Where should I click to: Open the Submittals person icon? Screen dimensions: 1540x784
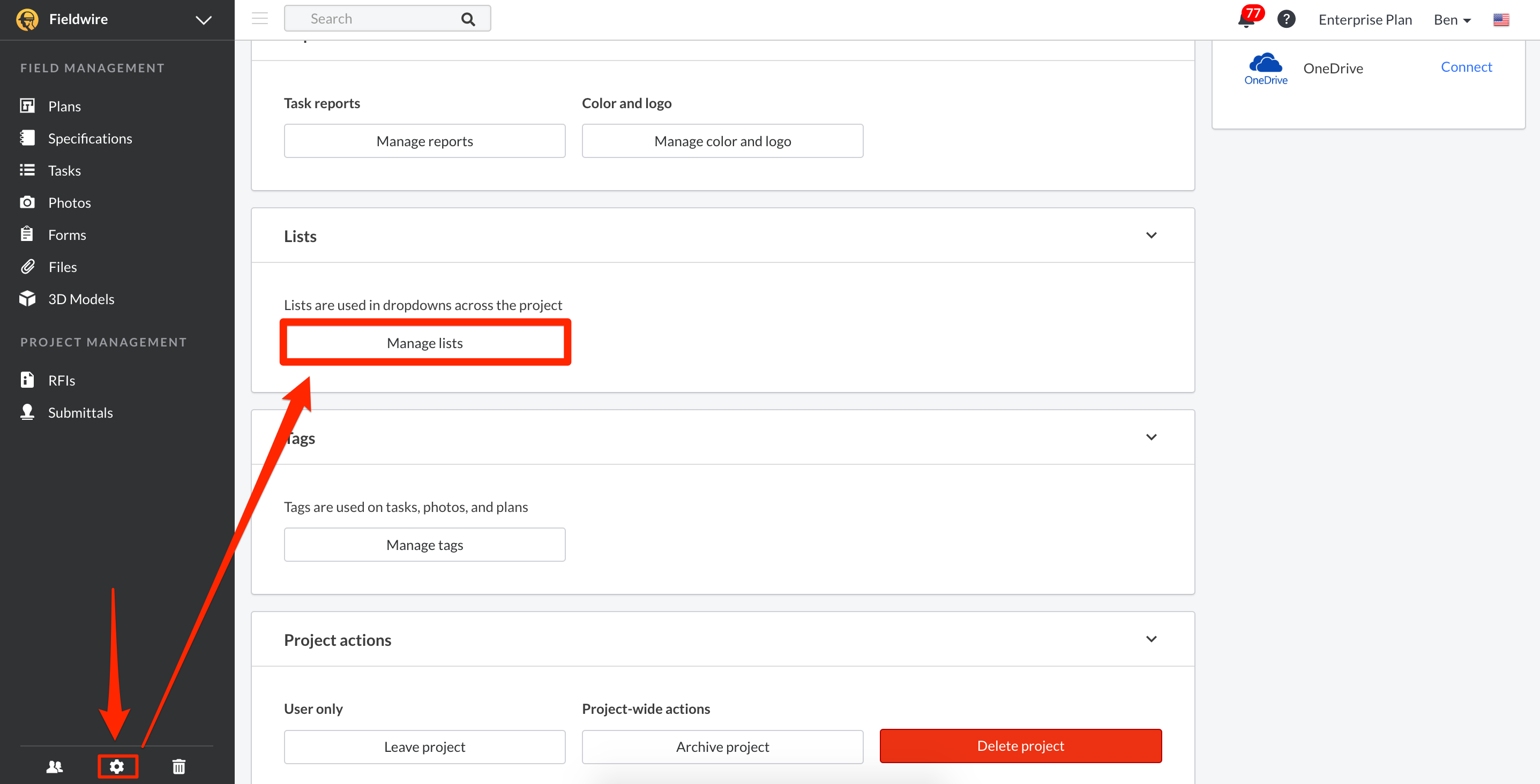pos(27,412)
